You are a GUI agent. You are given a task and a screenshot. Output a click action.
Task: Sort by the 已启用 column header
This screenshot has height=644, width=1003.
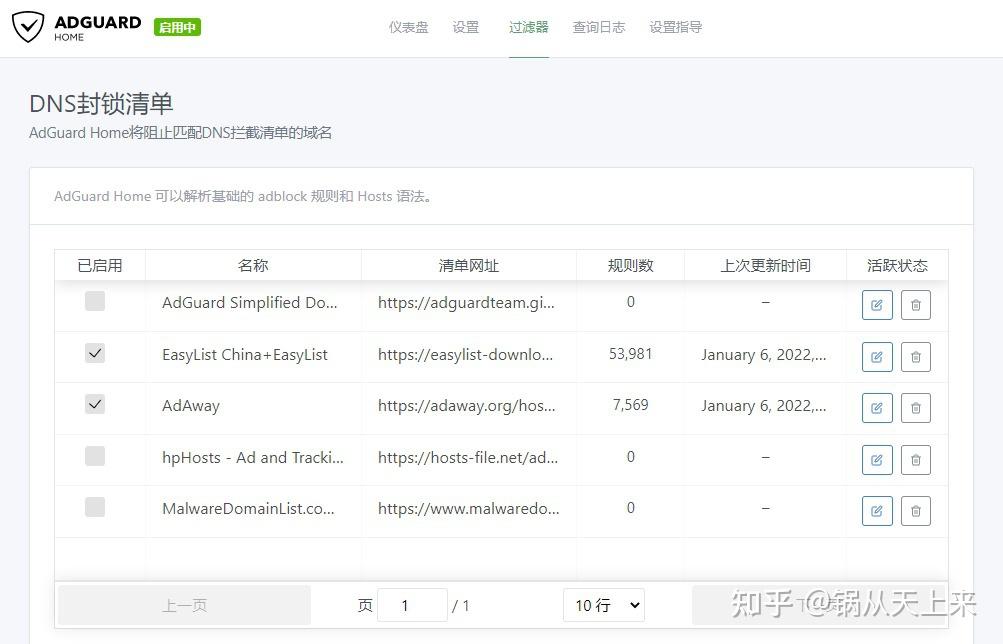100,265
